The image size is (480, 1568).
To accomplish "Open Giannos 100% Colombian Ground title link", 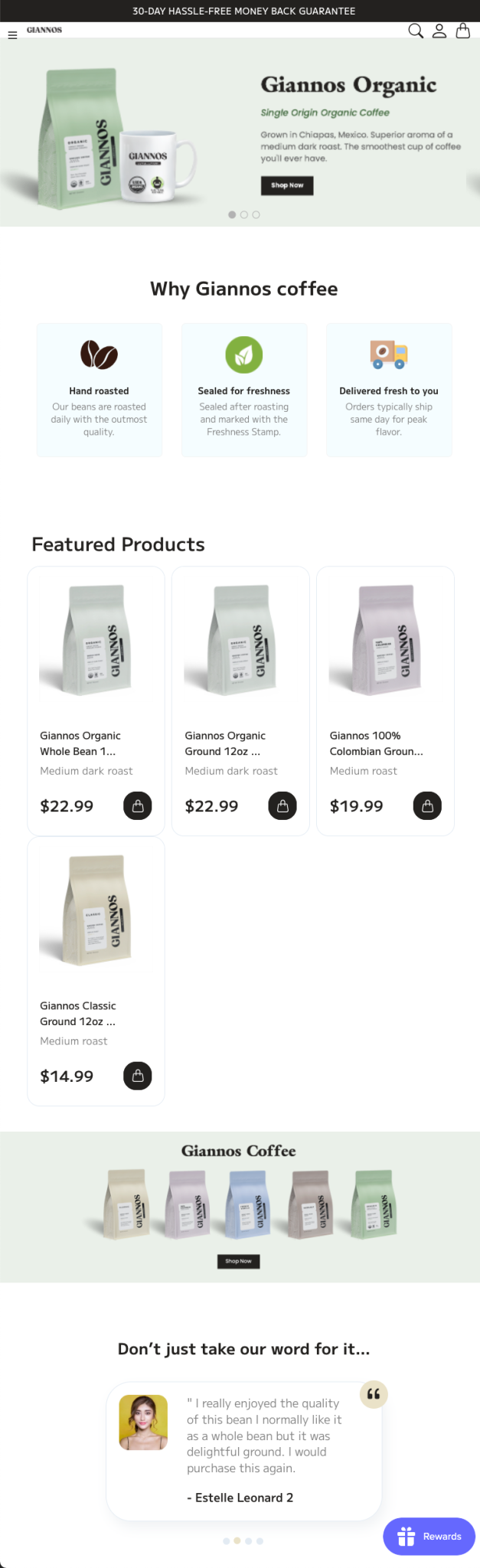I will point(376,743).
